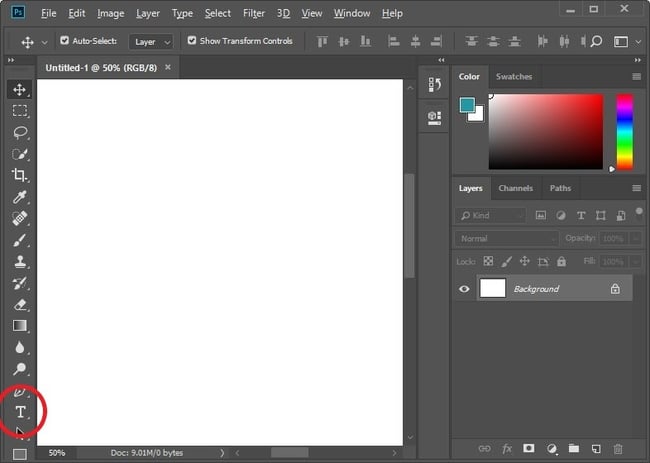Viewport: 650px width, 463px height.
Task: Create a new layer with the new-layer icon
Action: 596,449
